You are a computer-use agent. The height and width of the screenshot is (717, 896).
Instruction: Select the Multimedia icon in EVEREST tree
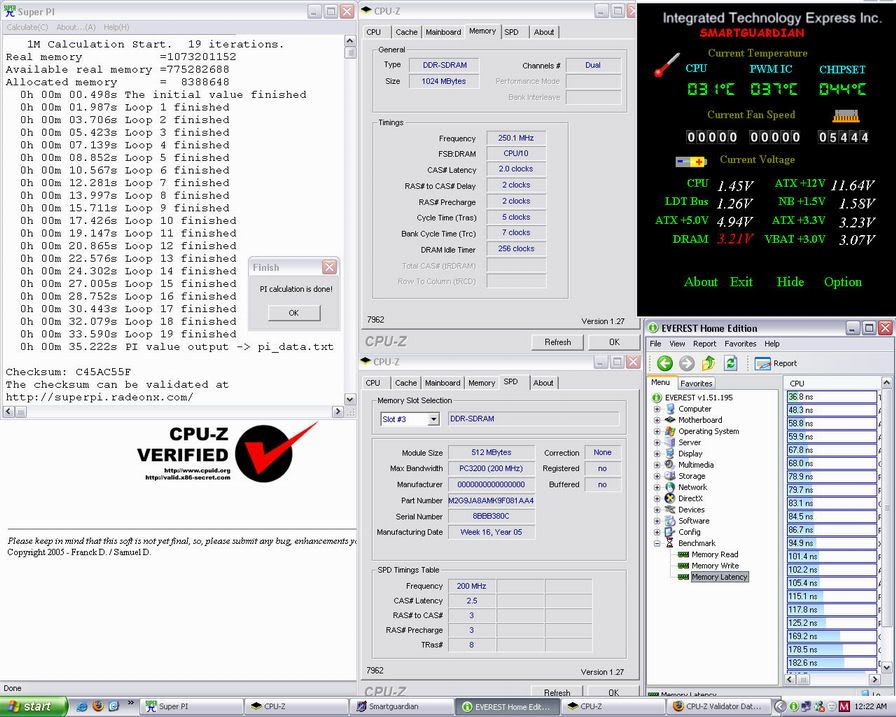click(x=670, y=464)
